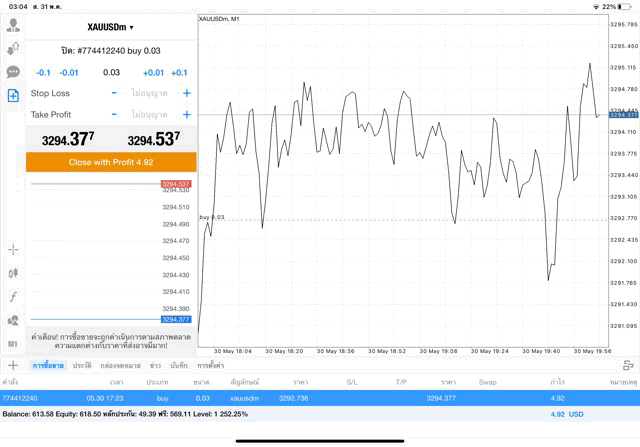Expand the XAUUSDm symbol dropdown
The height and width of the screenshot is (447, 640).
click(x=111, y=27)
